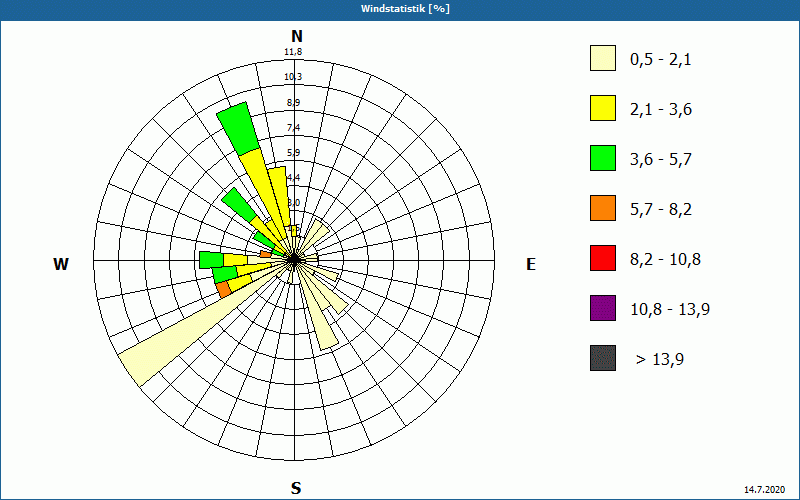Viewport: 800px width, 500px height.
Task: Click the E compass label
Action: pos(531,264)
